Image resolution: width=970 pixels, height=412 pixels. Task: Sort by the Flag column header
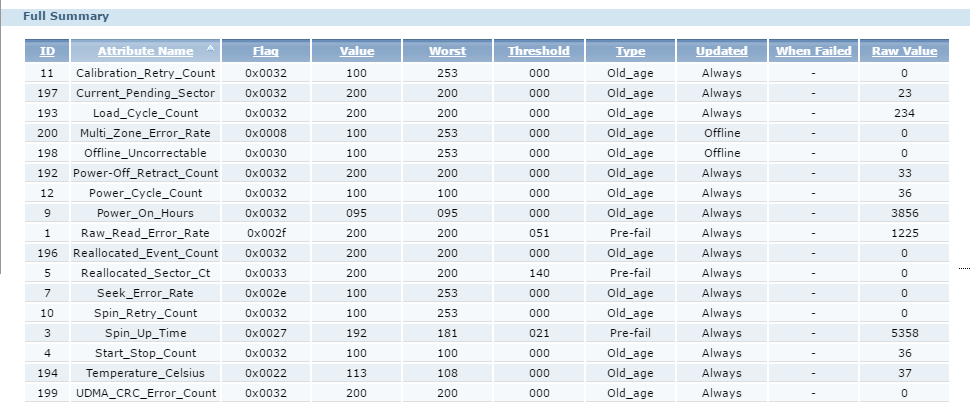tap(265, 51)
